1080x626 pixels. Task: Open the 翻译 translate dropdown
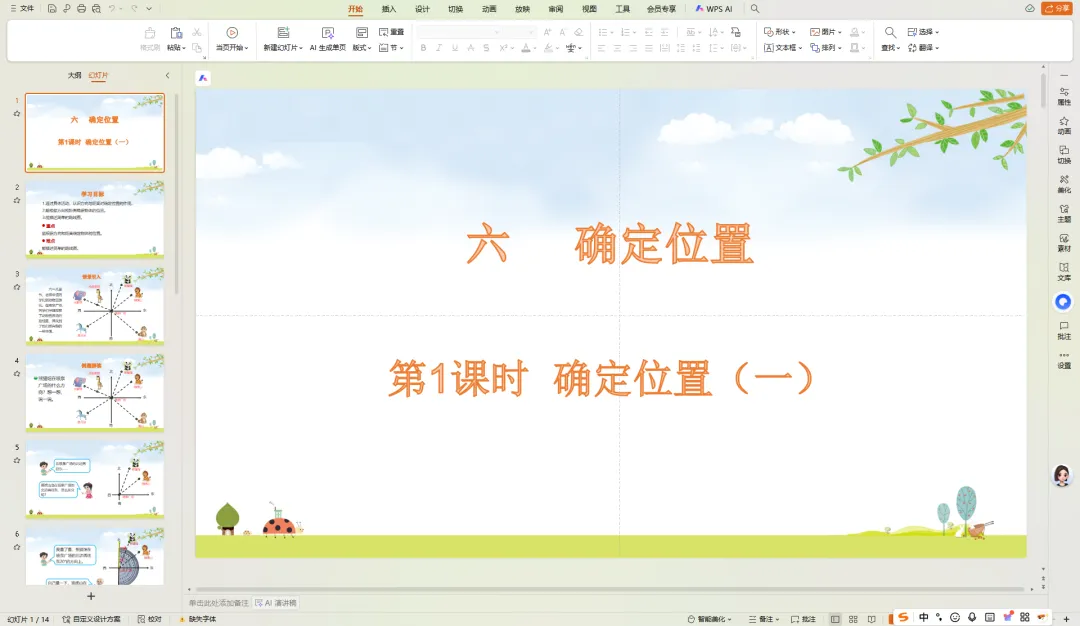point(923,48)
